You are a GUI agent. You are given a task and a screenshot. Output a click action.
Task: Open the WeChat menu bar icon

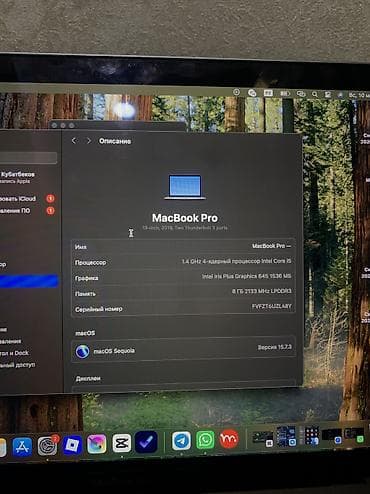[x=252, y=93]
